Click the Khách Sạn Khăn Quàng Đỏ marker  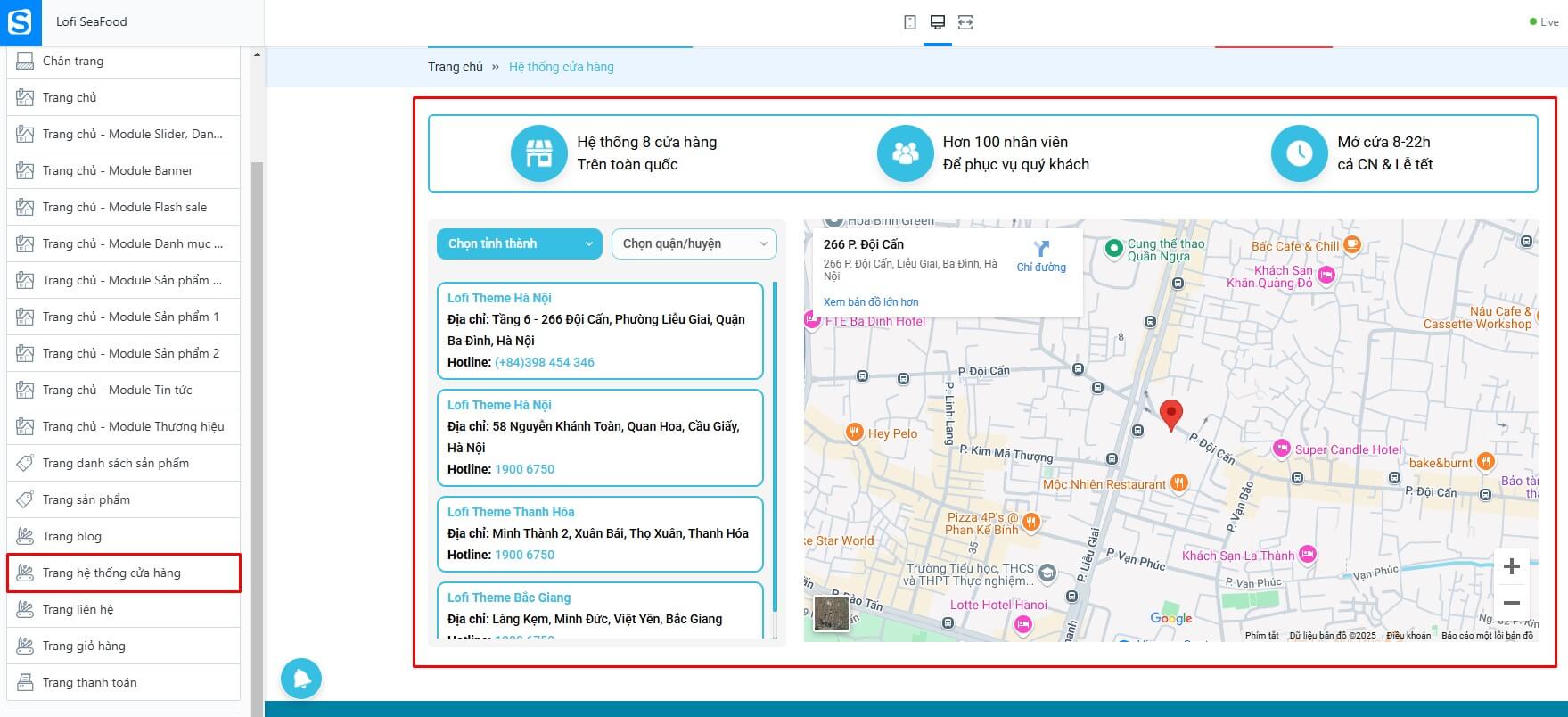[x=1326, y=276]
